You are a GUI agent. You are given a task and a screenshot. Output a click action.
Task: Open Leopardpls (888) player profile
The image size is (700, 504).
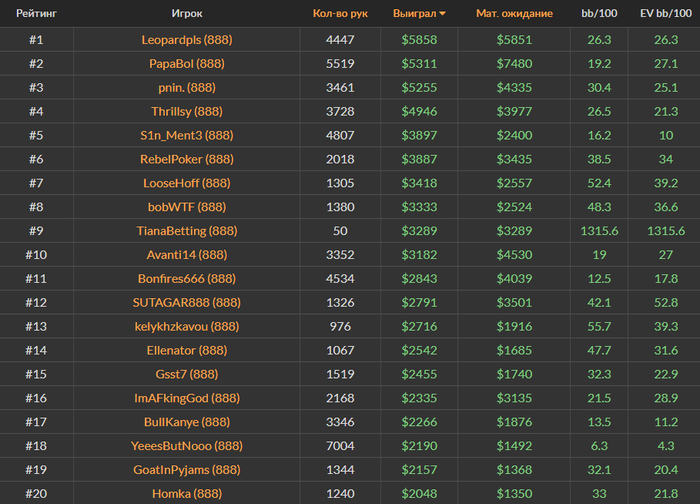click(x=187, y=40)
